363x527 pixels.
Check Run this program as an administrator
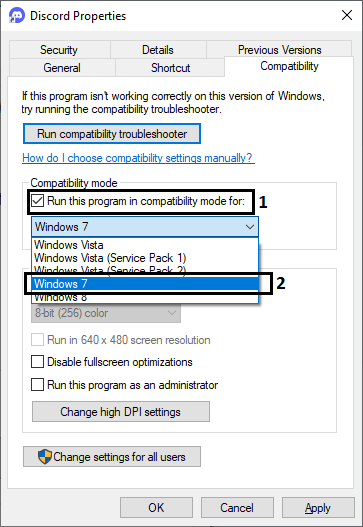pos(37,384)
